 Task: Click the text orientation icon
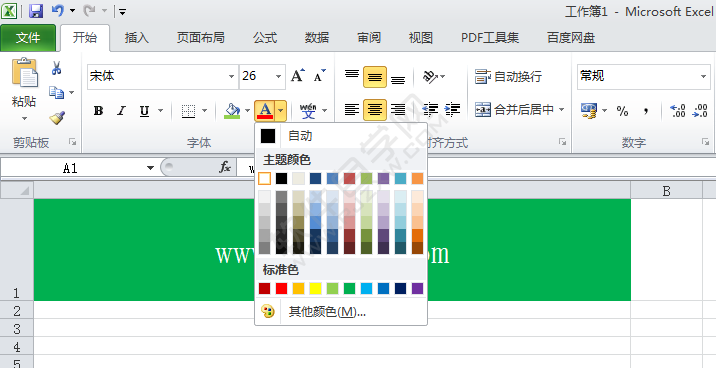tap(430, 76)
